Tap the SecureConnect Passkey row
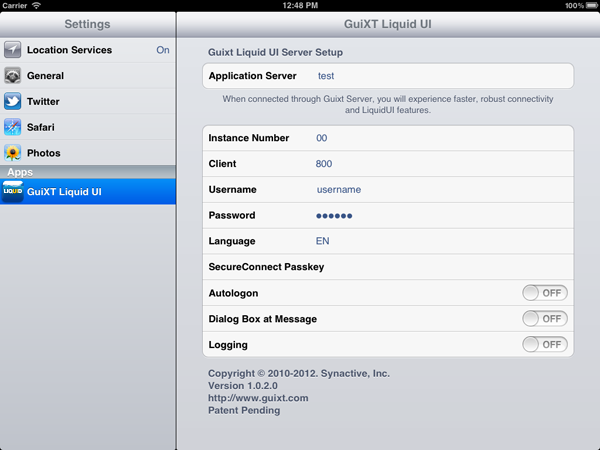Viewport: 600px width, 450px height. tap(388, 267)
